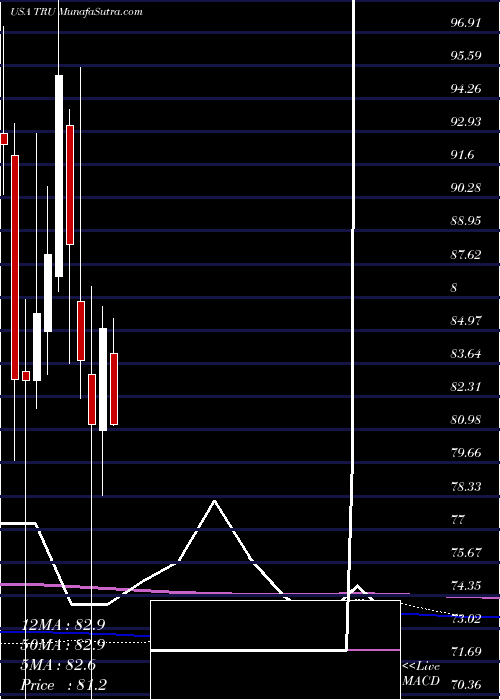Select the 70.36 axis value
The image size is (500, 700).
pyautogui.click(x=466, y=684)
